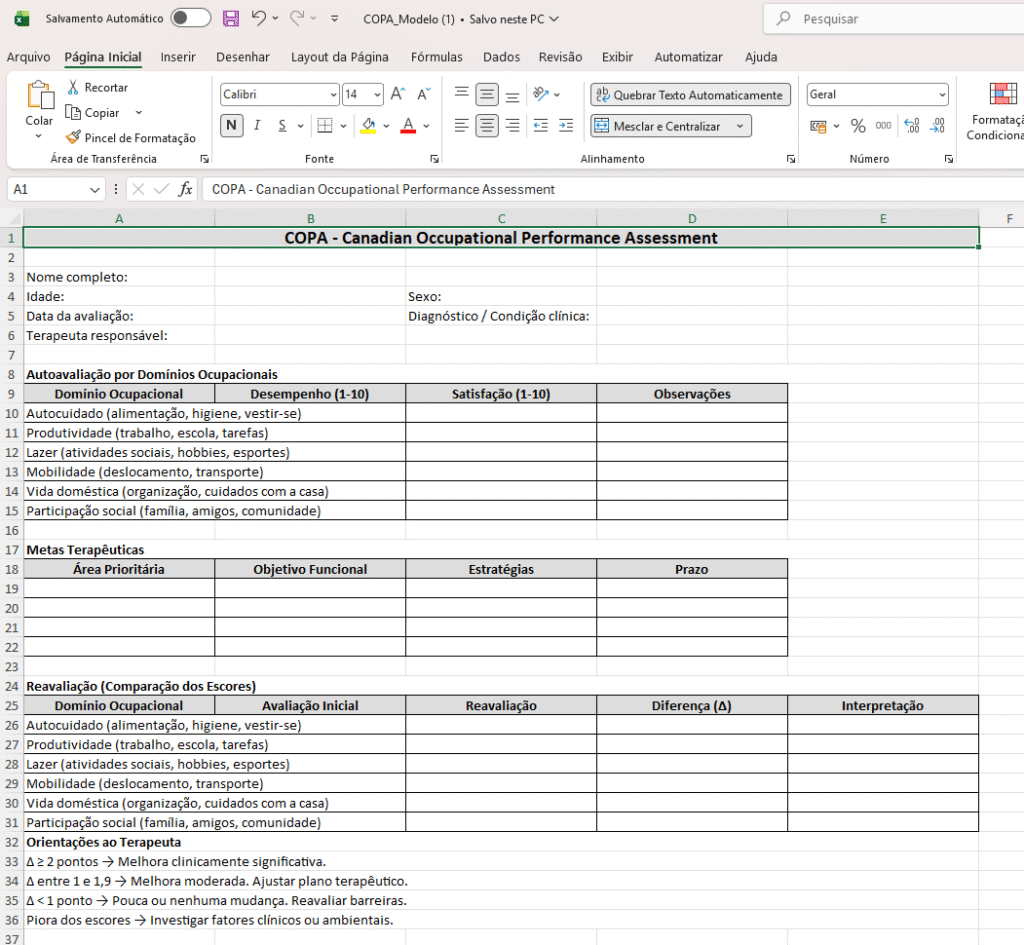This screenshot has width=1024, height=945.
Task: Open the font size 14 dropdown
Action: click(377, 95)
